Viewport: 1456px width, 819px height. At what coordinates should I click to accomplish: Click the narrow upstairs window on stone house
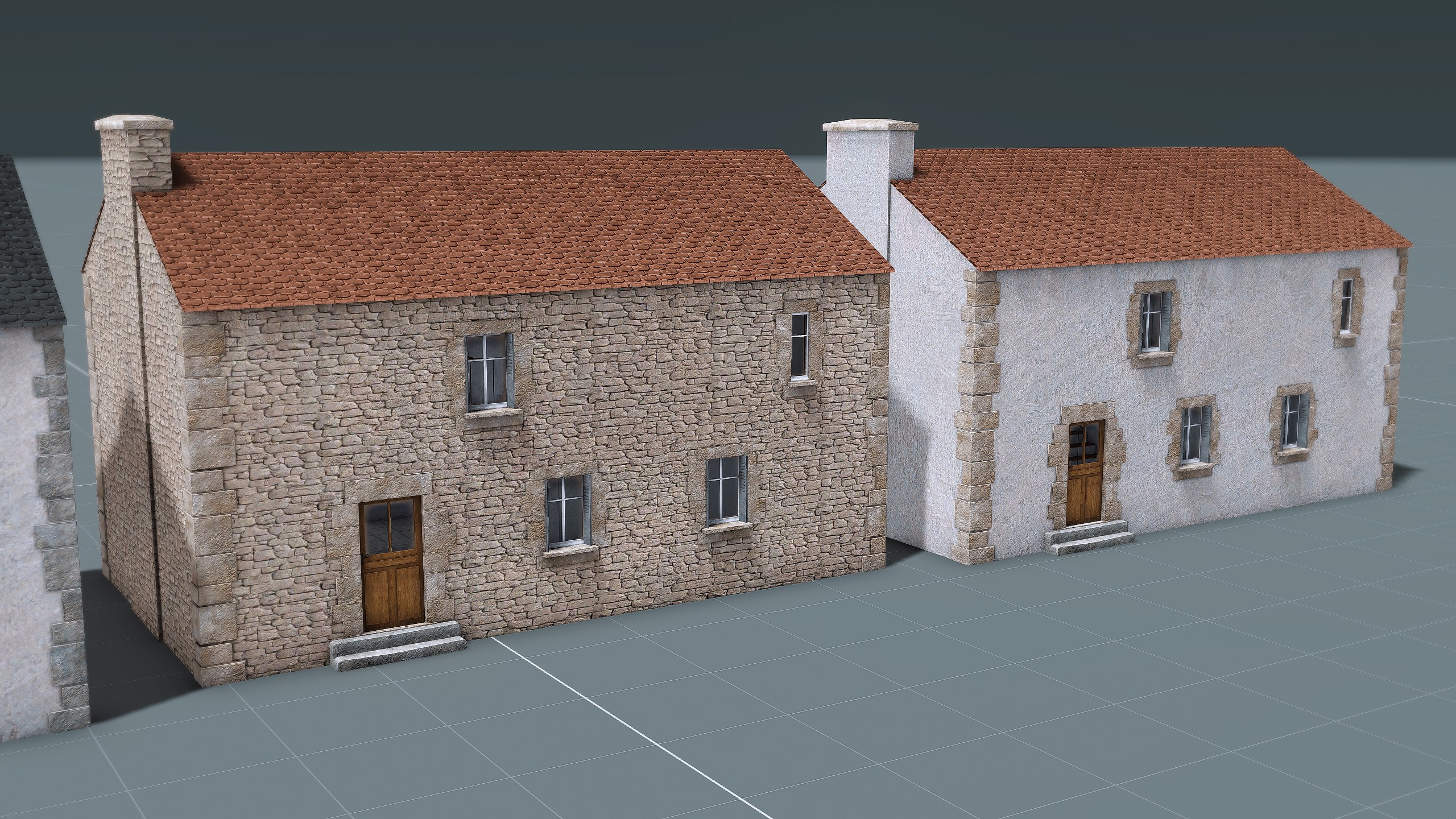coord(799,345)
